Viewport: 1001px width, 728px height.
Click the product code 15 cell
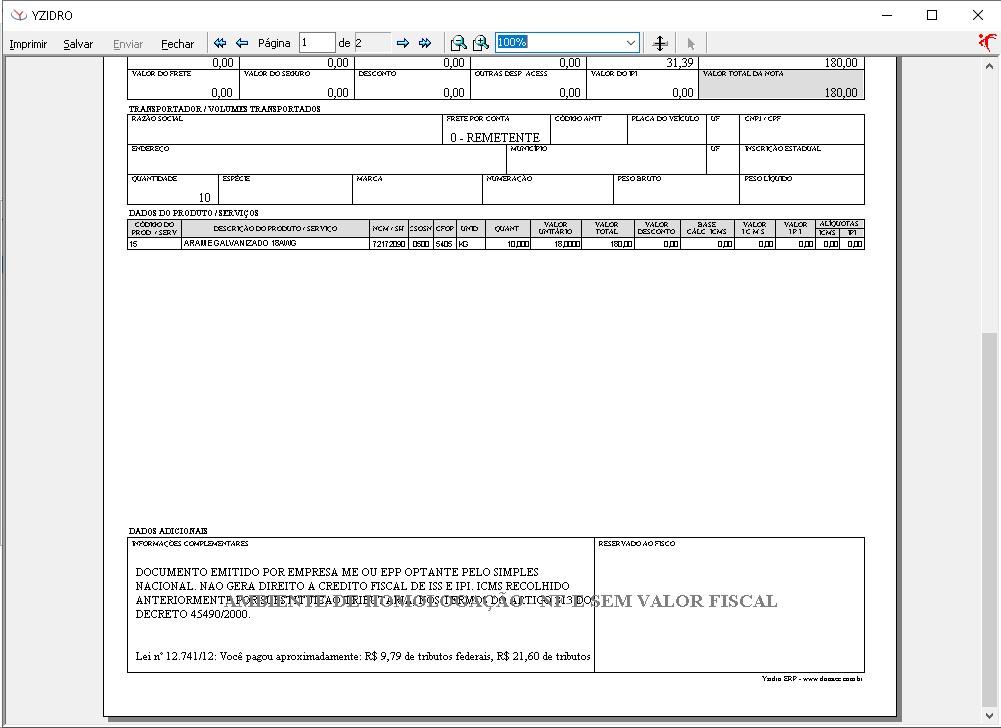(154, 244)
